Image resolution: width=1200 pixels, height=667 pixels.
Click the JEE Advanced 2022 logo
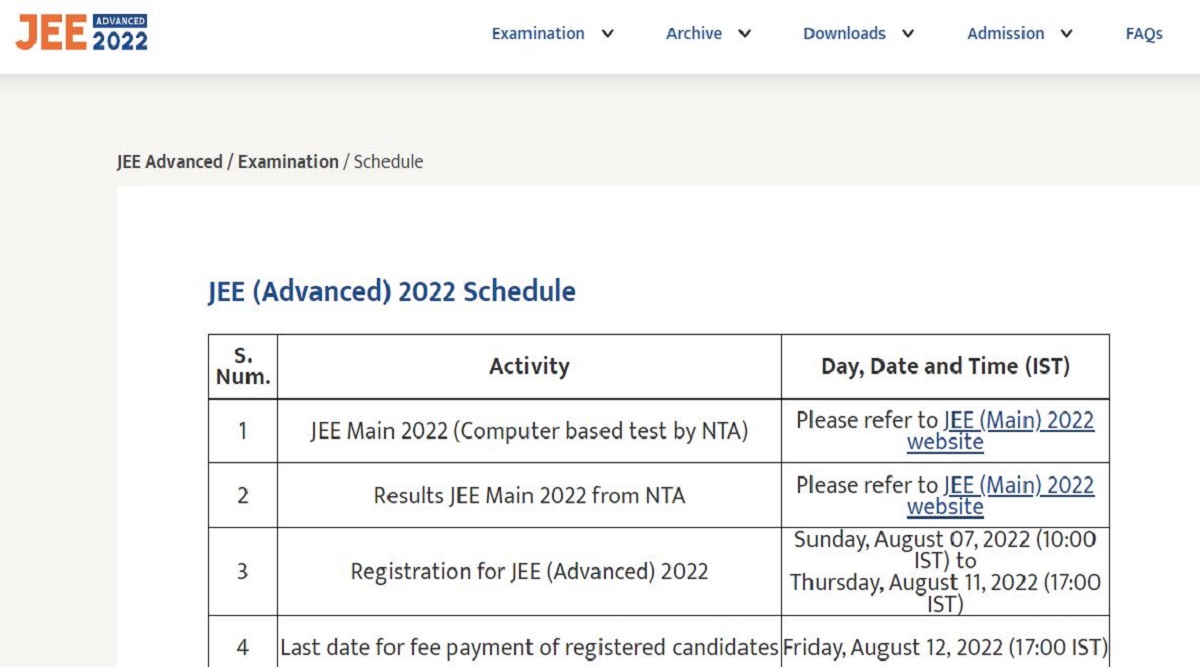[x=82, y=33]
